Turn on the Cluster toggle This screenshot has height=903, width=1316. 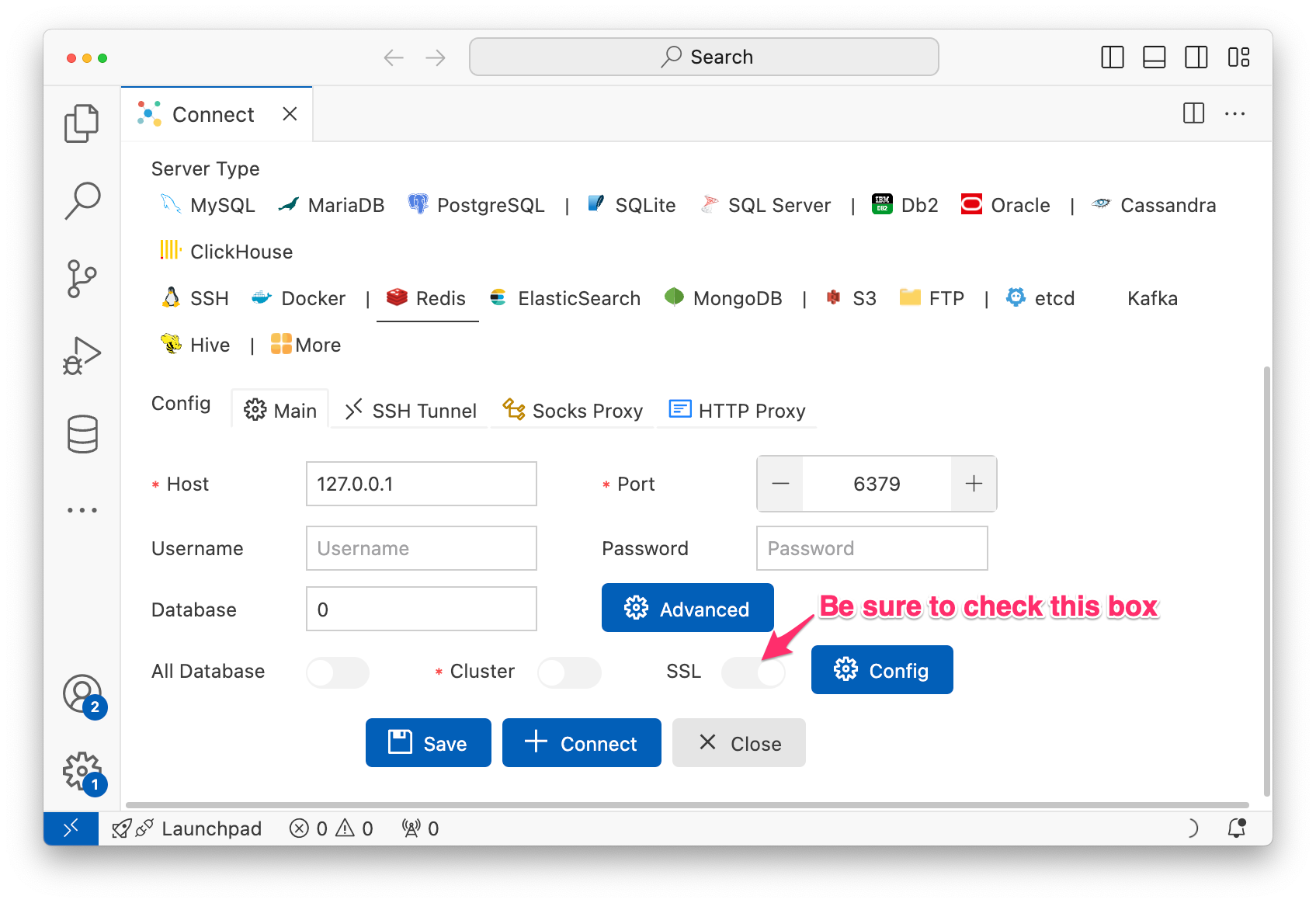pyautogui.click(x=569, y=672)
